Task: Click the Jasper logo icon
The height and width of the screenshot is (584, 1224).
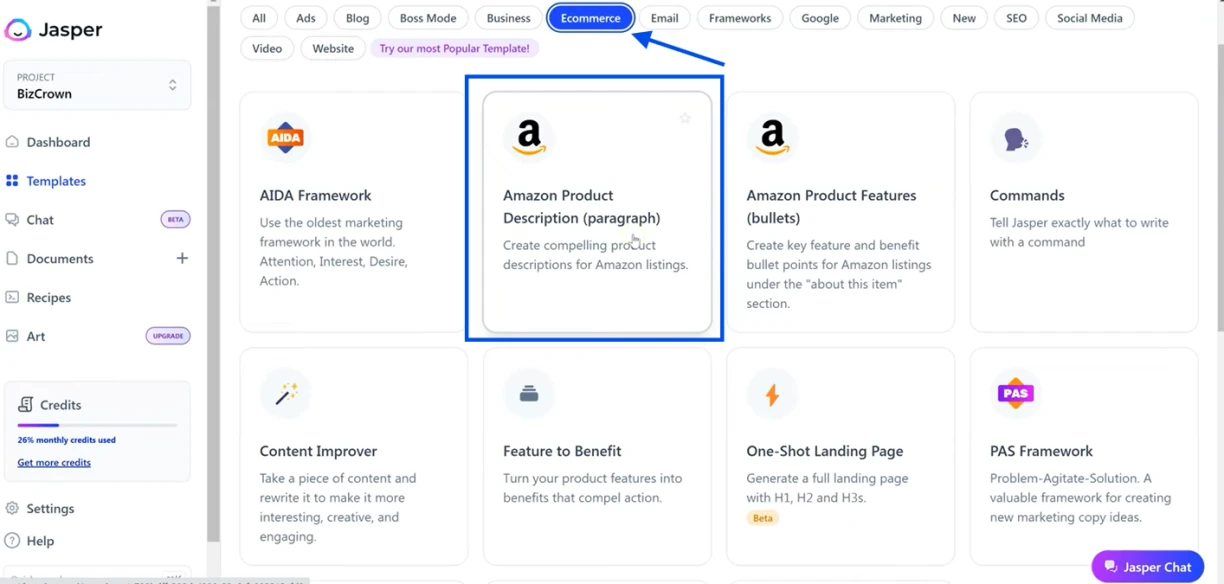Action: click(18, 30)
